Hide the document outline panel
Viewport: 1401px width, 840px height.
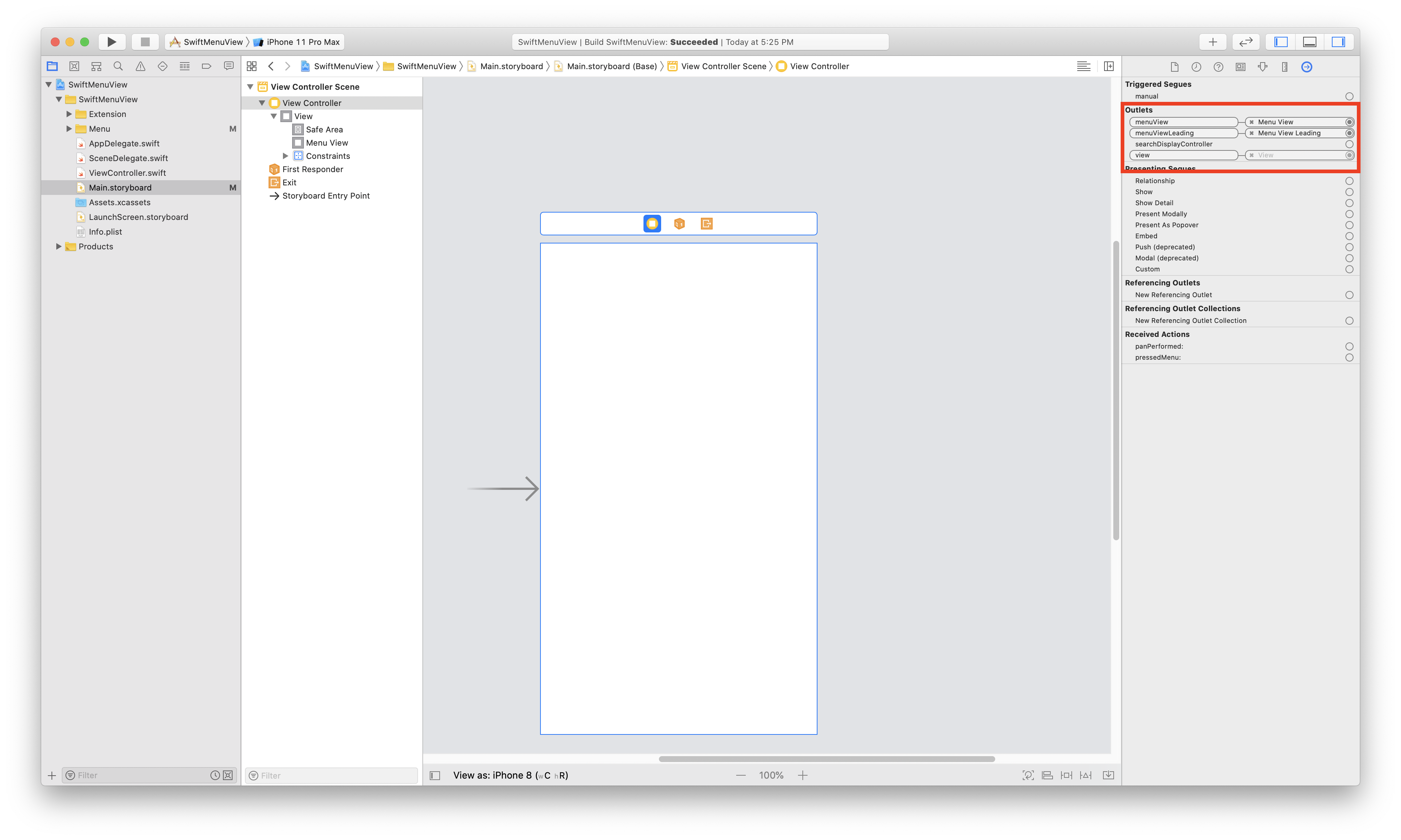(435, 776)
